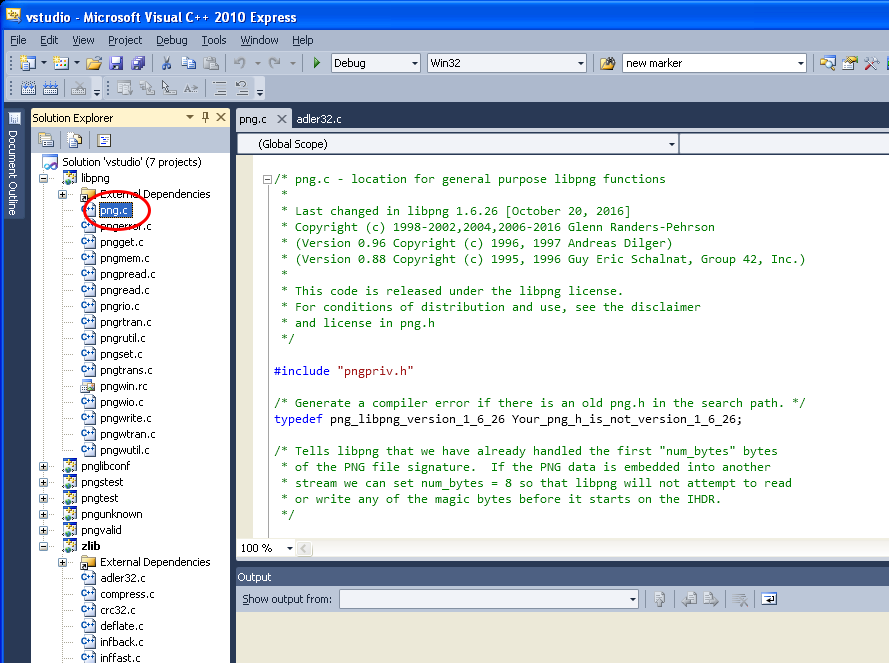Click the Open File folder icon

coord(94,63)
